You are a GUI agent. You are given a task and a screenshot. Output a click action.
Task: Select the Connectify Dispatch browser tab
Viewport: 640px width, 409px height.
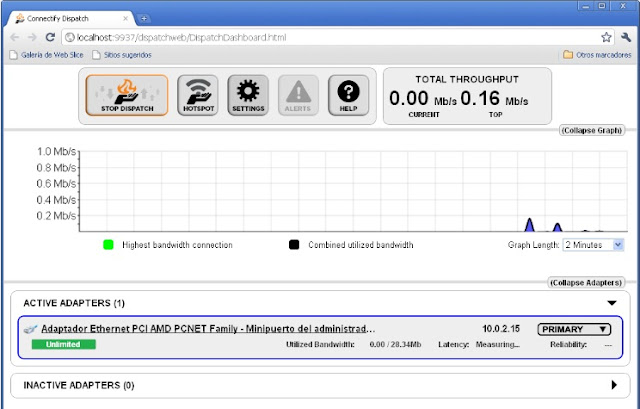(x=71, y=18)
